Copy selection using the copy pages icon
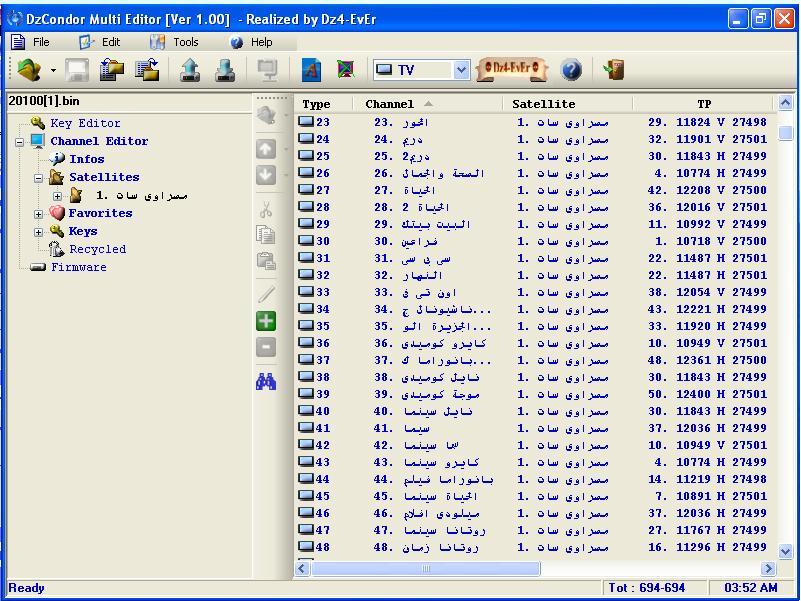Screen dimensions: 801x601 pos(266,235)
